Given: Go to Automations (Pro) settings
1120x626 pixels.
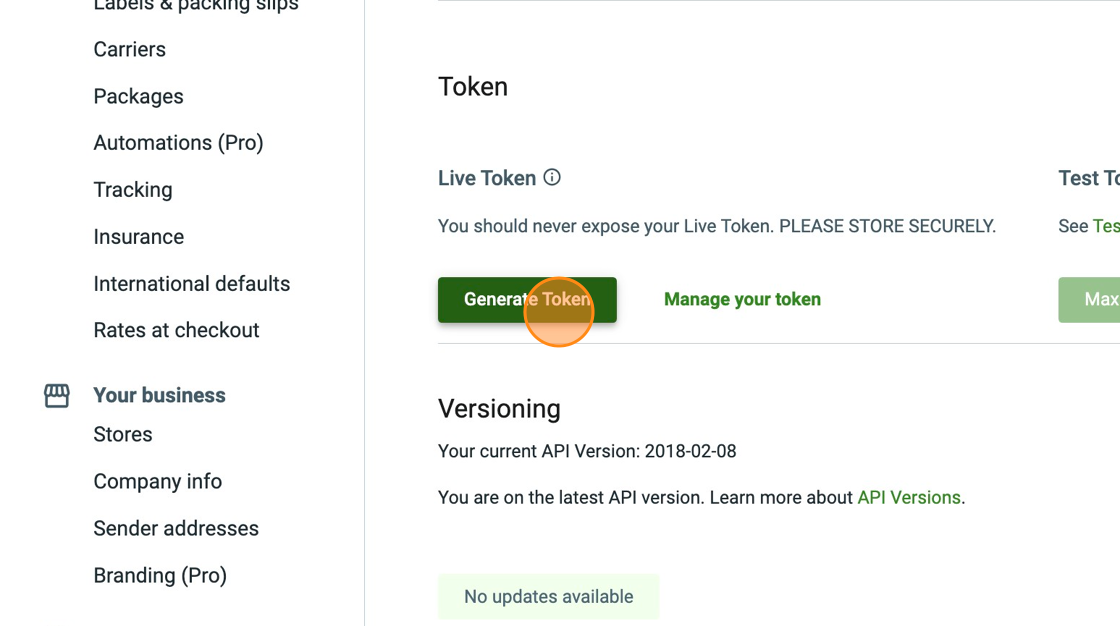Looking at the screenshot, I should coord(178,142).
